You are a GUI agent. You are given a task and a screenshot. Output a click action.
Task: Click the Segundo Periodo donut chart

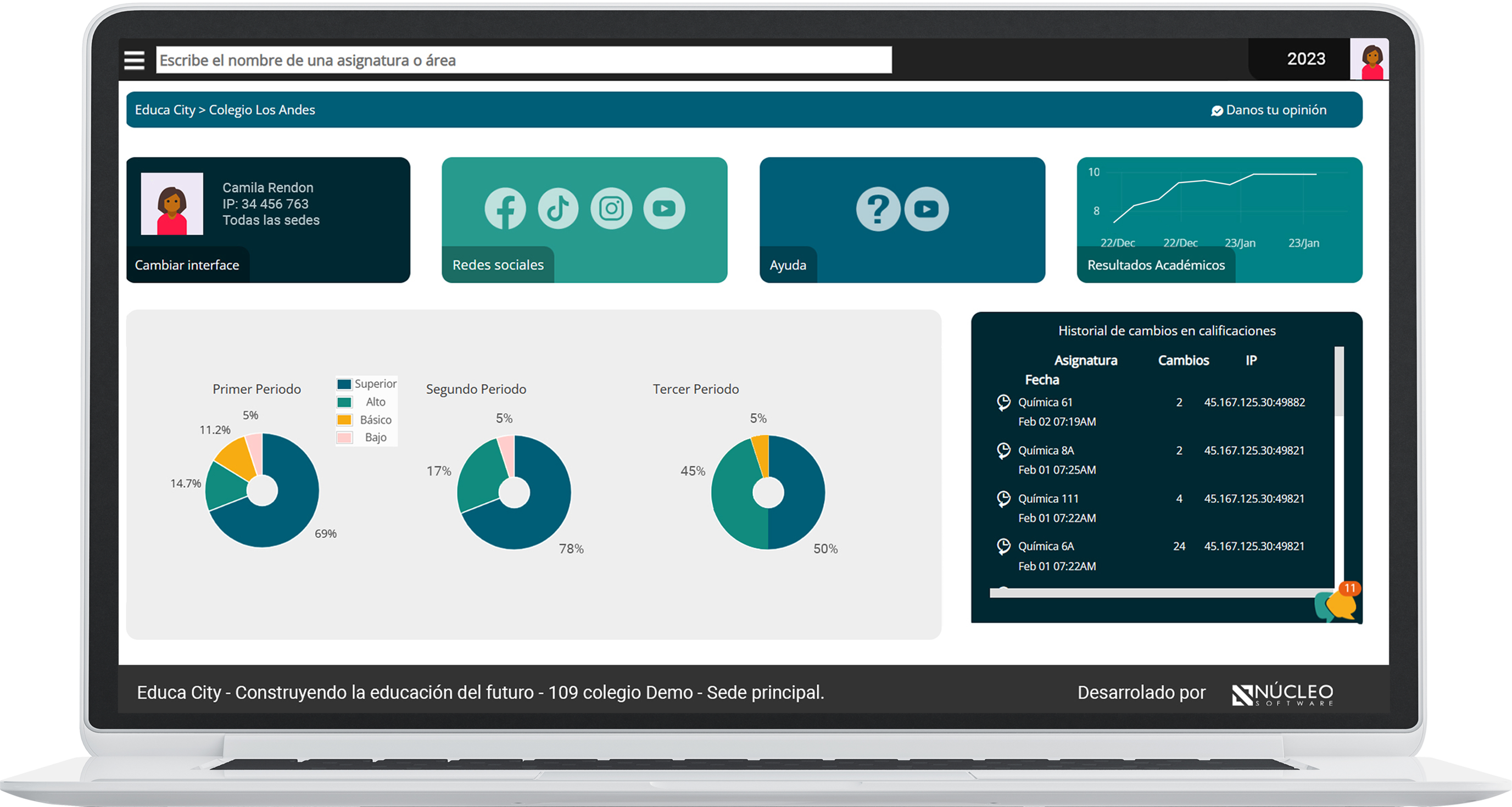(x=514, y=492)
